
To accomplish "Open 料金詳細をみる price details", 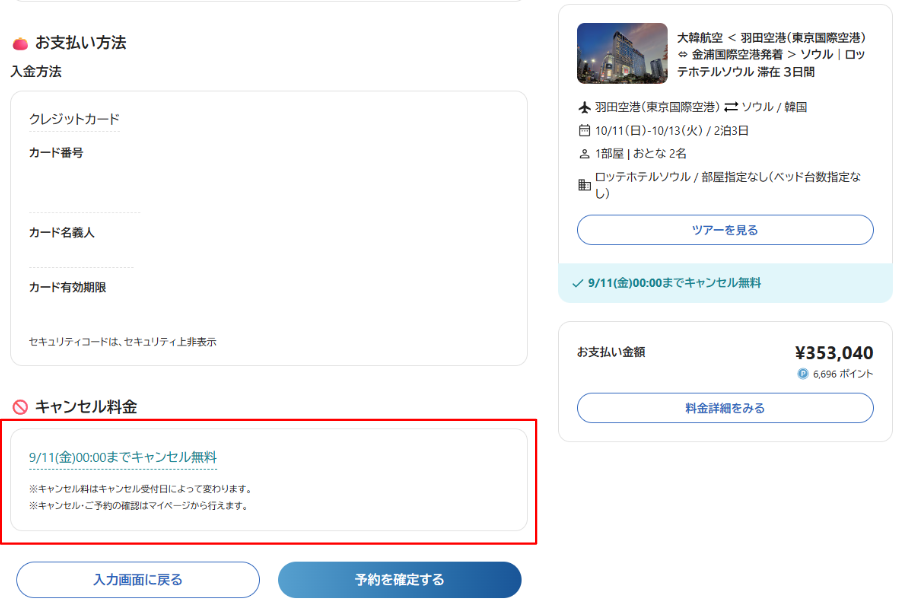I will click(x=725, y=408).
